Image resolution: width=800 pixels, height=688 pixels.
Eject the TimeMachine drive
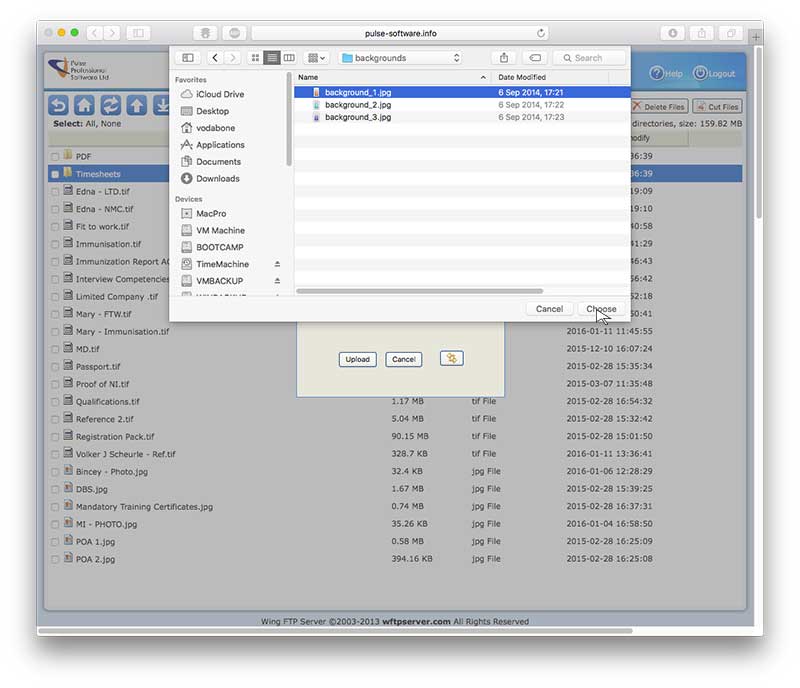pyautogui.click(x=277, y=264)
